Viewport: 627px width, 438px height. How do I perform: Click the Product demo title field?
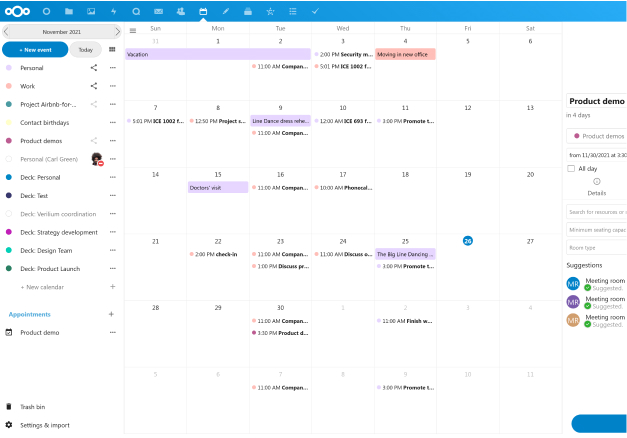pyautogui.click(x=597, y=101)
